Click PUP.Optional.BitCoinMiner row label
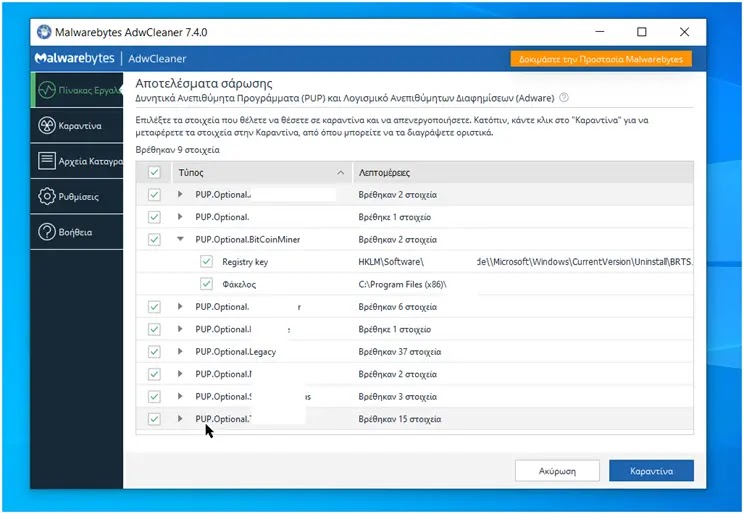This screenshot has width=744, height=514. [x=248, y=239]
